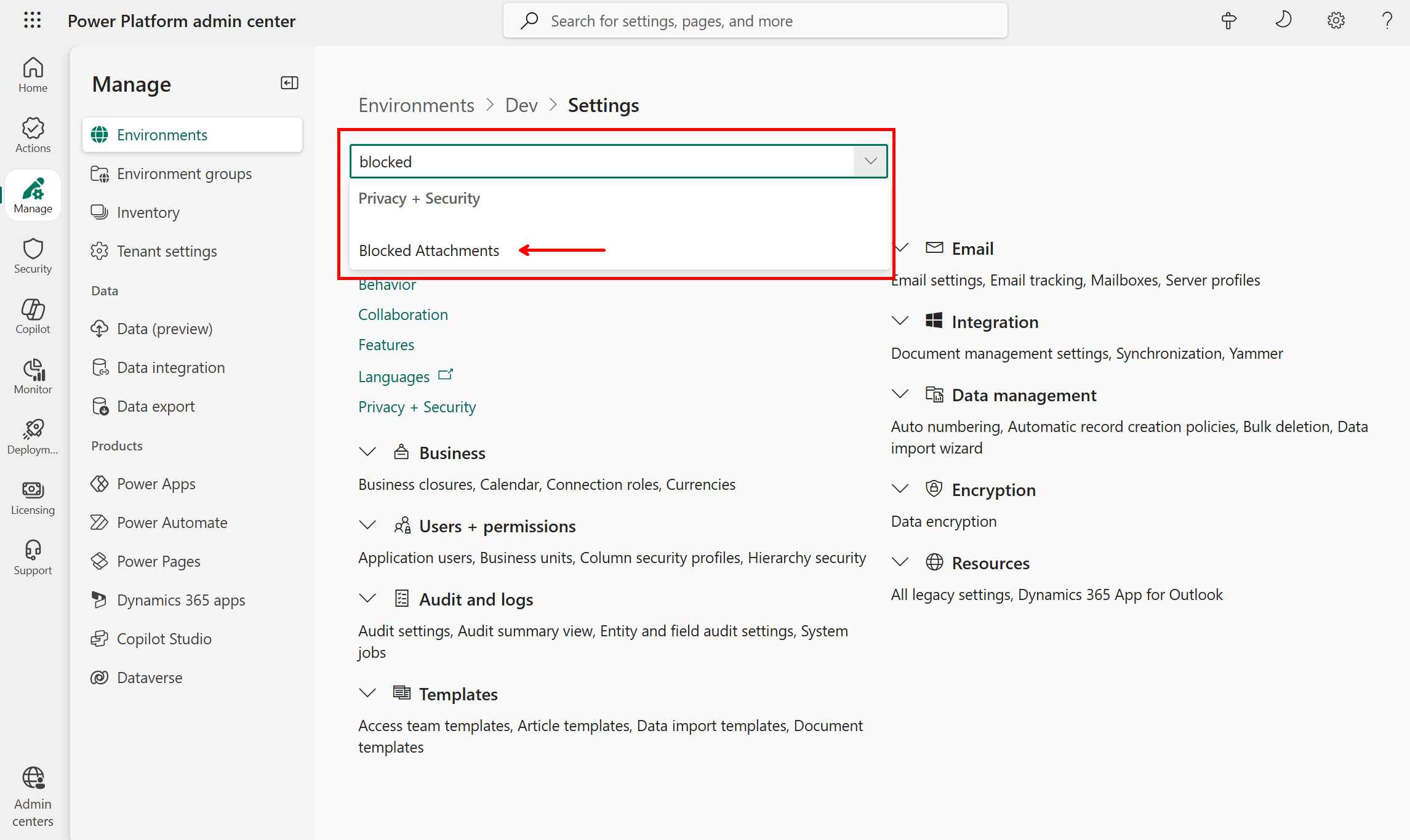Collapse the Encryption section chevron

(x=900, y=489)
